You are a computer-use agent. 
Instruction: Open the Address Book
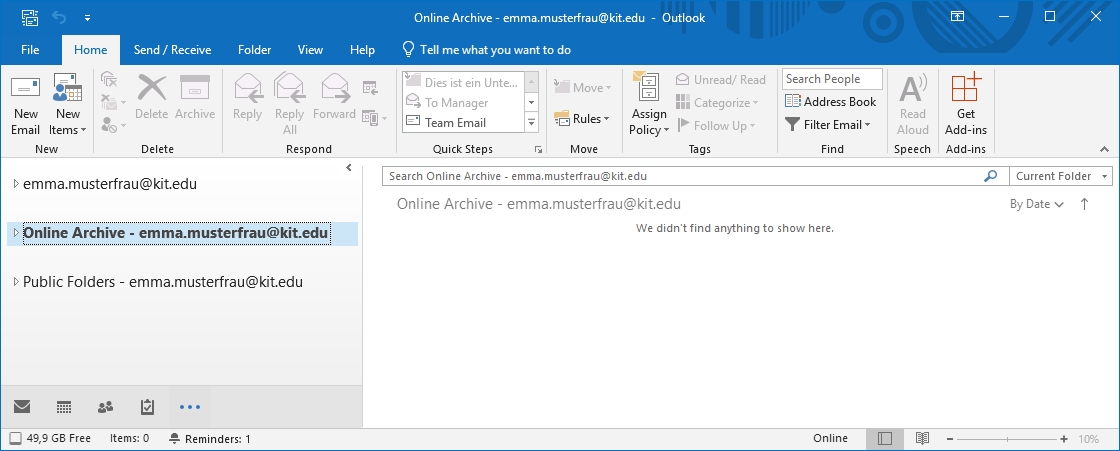(830, 101)
